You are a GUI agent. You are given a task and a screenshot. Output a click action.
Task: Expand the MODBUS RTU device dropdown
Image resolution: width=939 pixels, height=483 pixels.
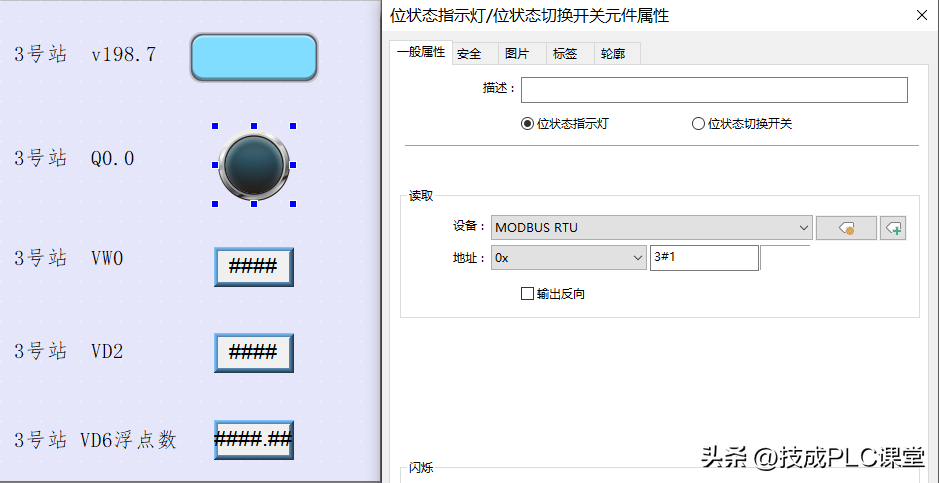[x=651, y=228]
